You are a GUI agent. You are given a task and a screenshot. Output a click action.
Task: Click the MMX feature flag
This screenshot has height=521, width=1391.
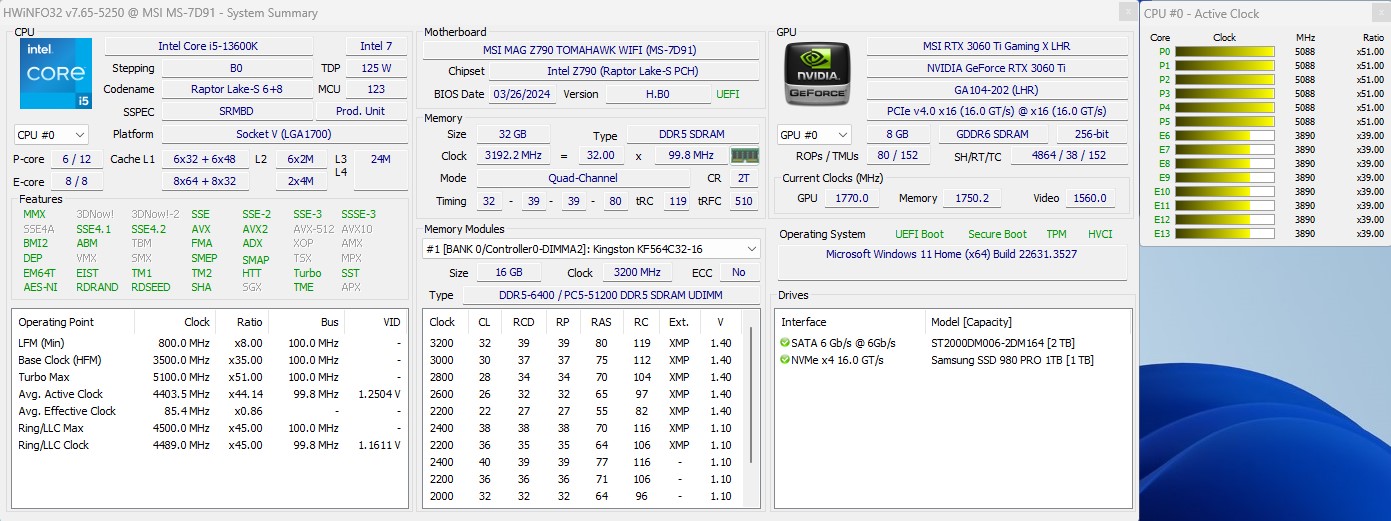(34, 214)
